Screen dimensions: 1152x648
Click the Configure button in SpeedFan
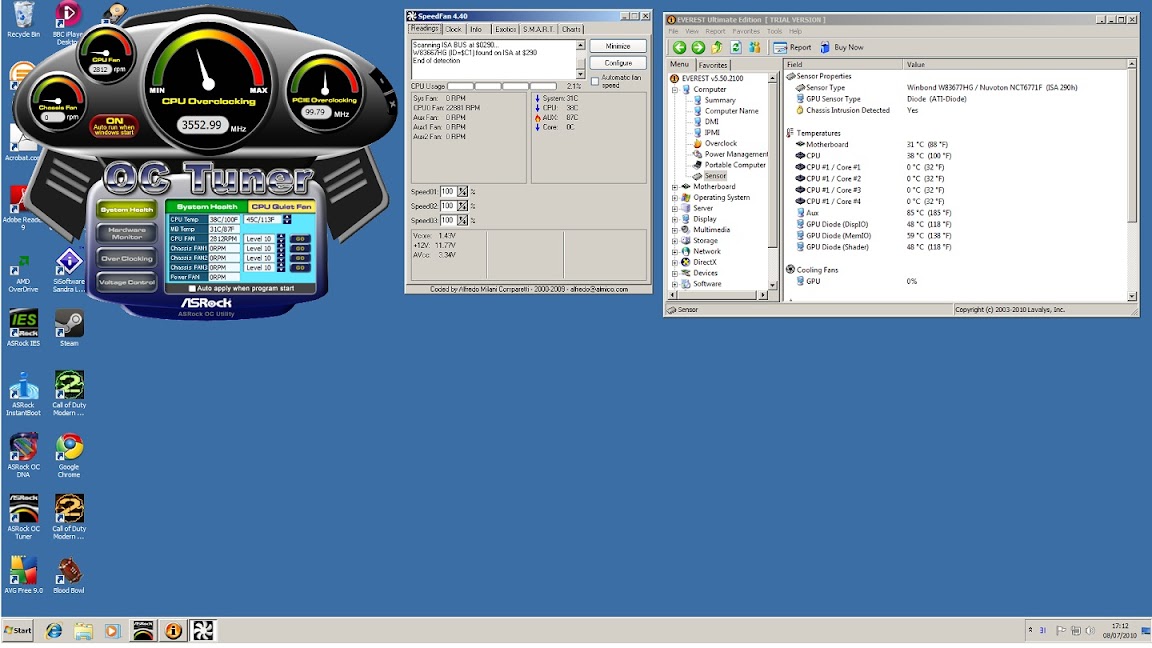click(x=618, y=63)
